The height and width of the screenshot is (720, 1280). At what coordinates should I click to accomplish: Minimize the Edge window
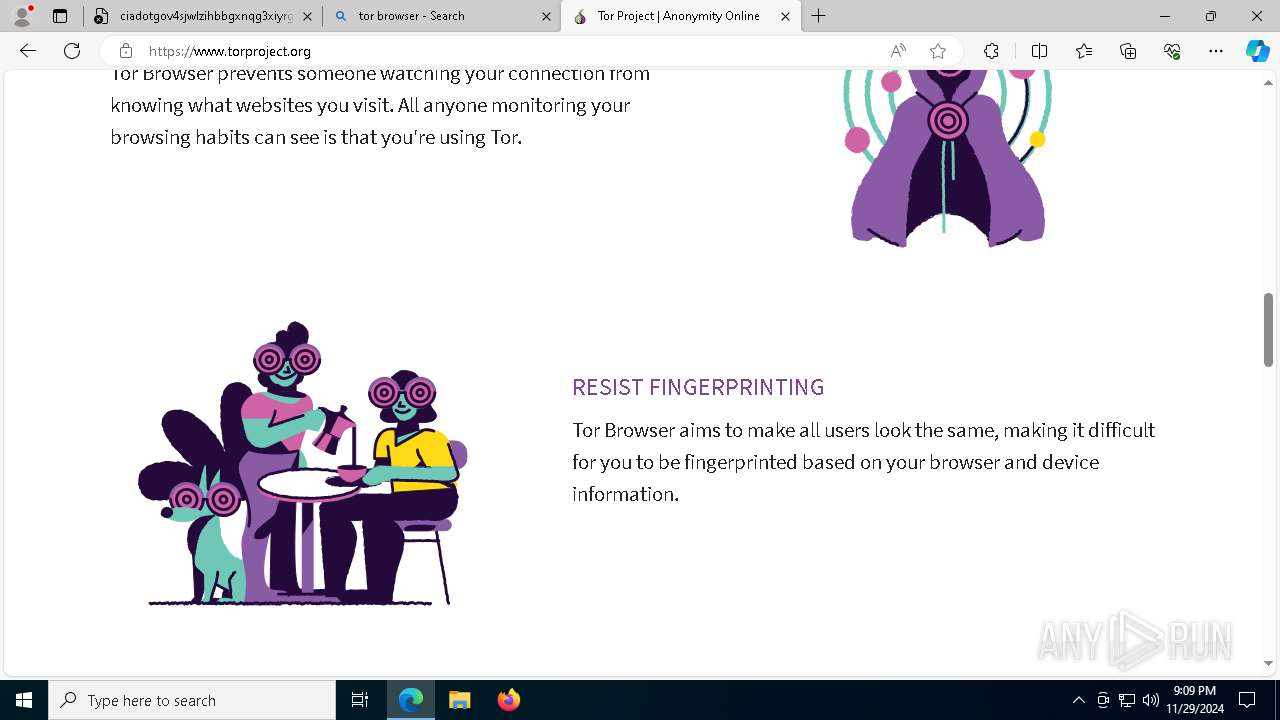[x=1165, y=16]
